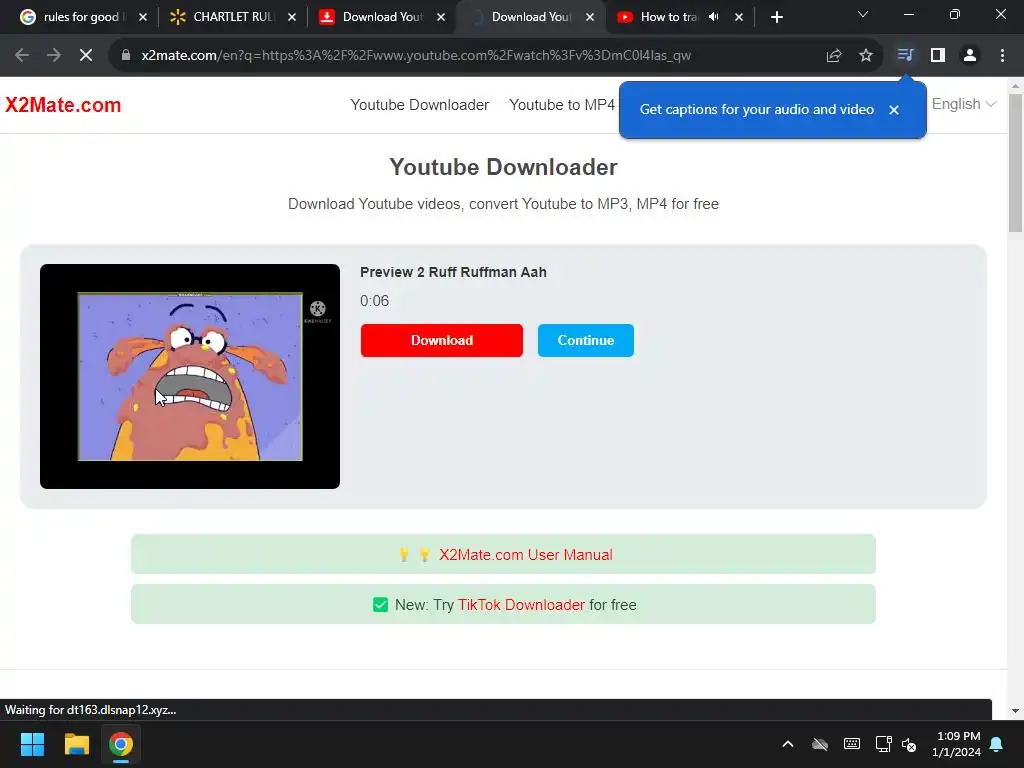Close the CHARTLET RUL tab
Screen dimensions: 1024x768
click(292, 17)
